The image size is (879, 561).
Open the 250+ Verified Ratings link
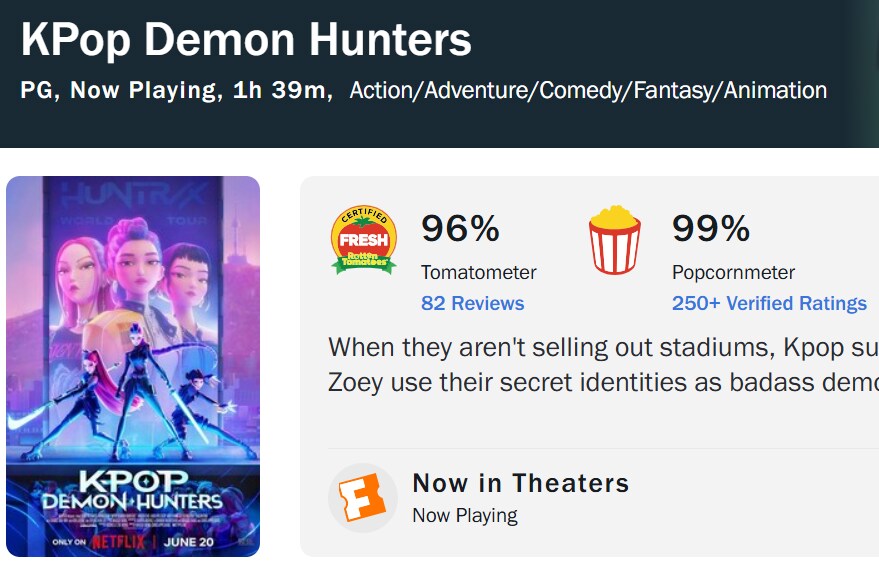pos(769,303)
